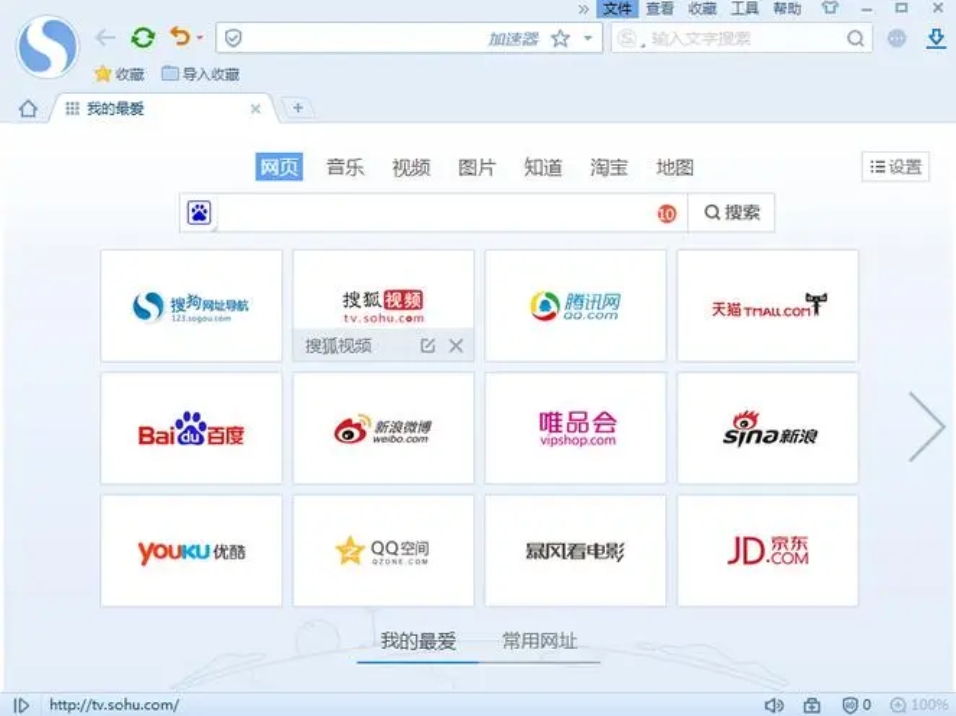
Task: Open the Youku 优酷 tile
Action: (x=191, y=551)
